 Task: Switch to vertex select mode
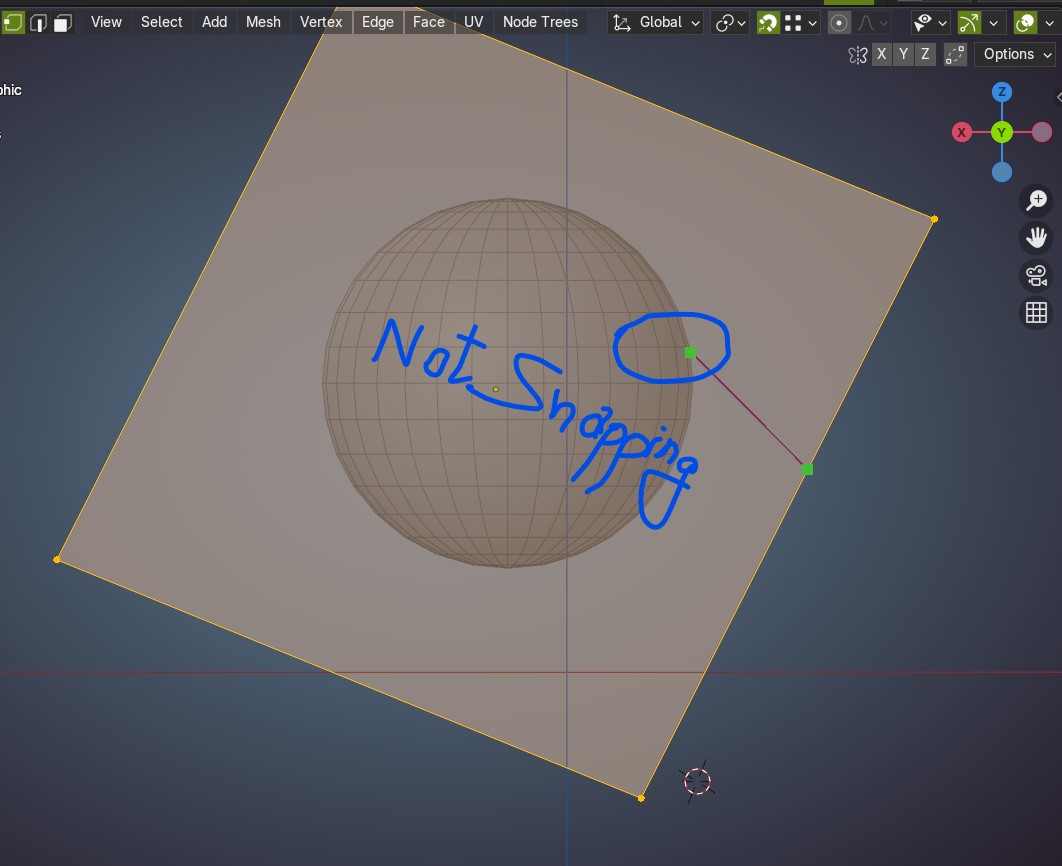pyautogui.click(x=13, y=23)
